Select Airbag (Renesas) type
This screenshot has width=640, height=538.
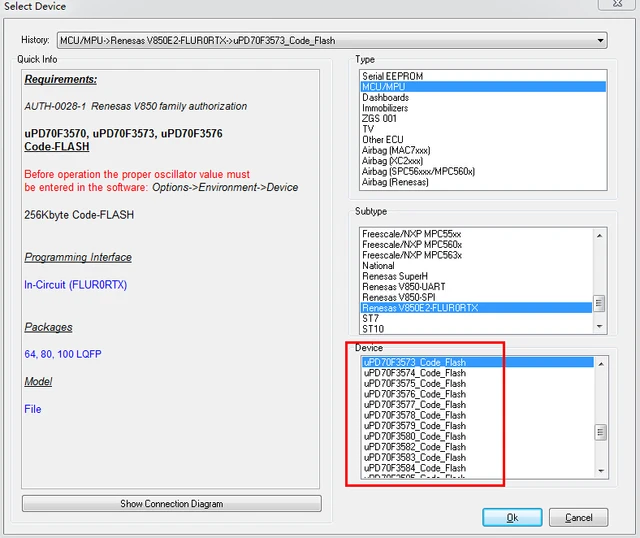pyautogui.click(x=483, y=182)
